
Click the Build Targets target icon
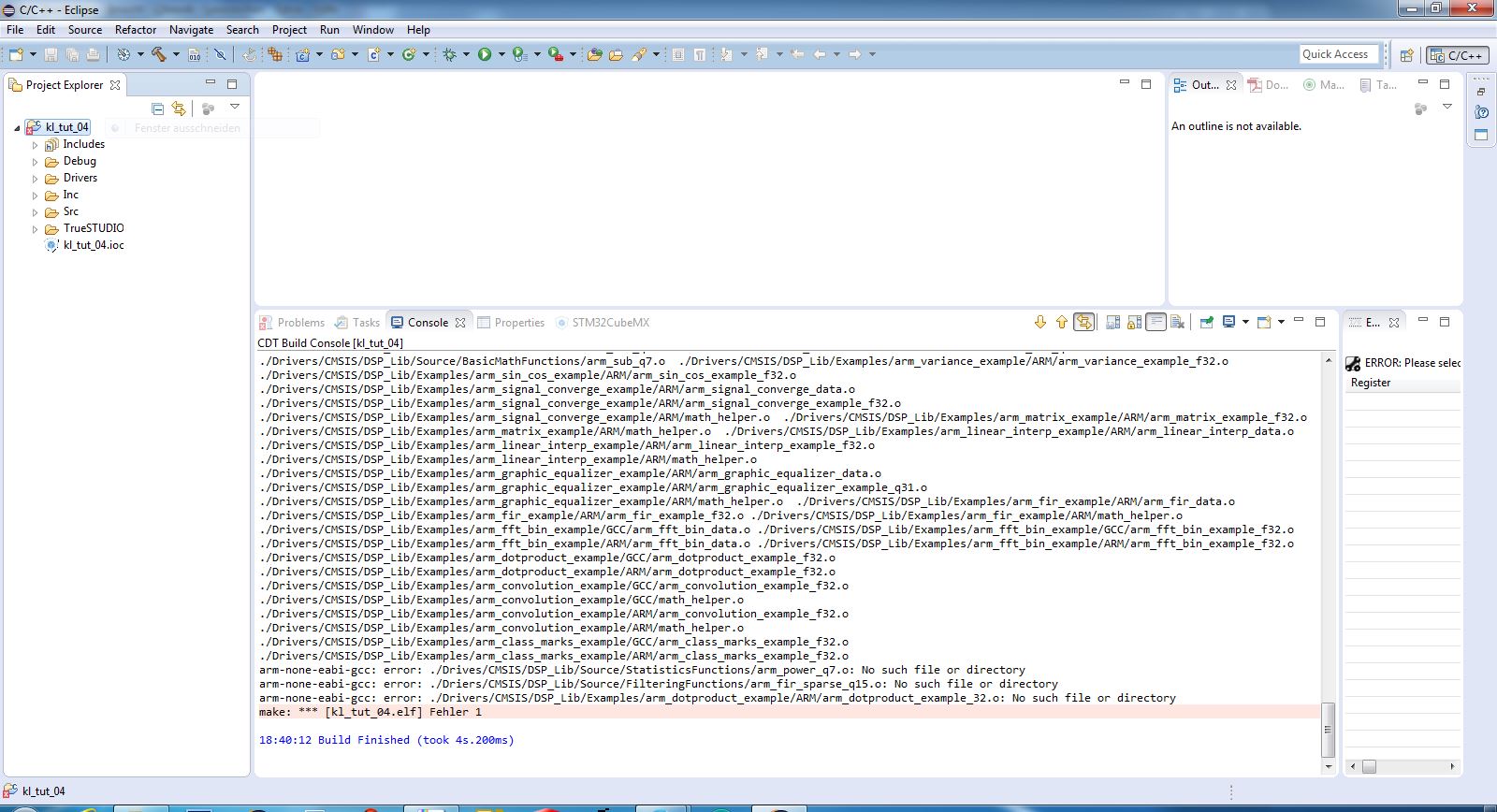coord(124,54)
